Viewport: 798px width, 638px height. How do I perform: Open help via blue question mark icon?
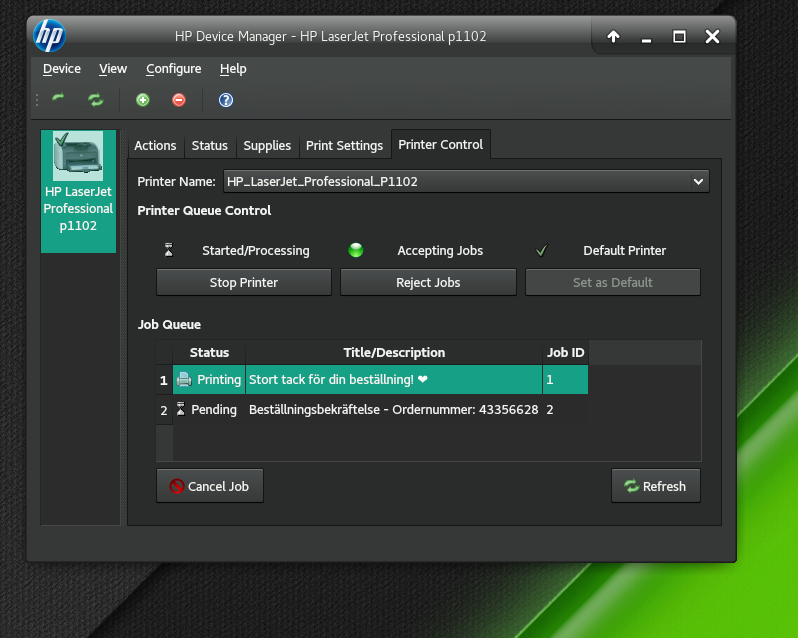click(x=226, y=99)
